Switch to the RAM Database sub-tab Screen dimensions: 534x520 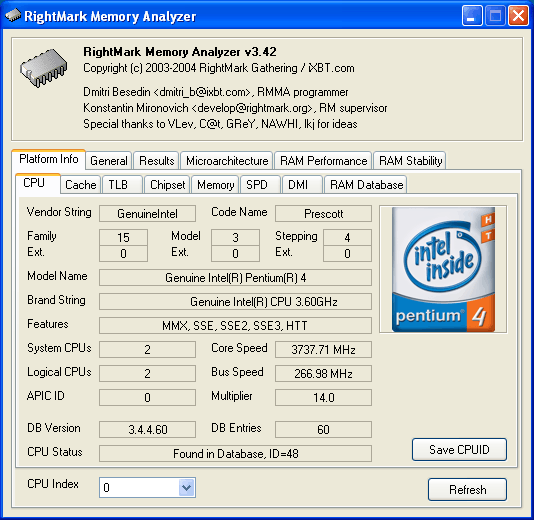pos(366,185)
